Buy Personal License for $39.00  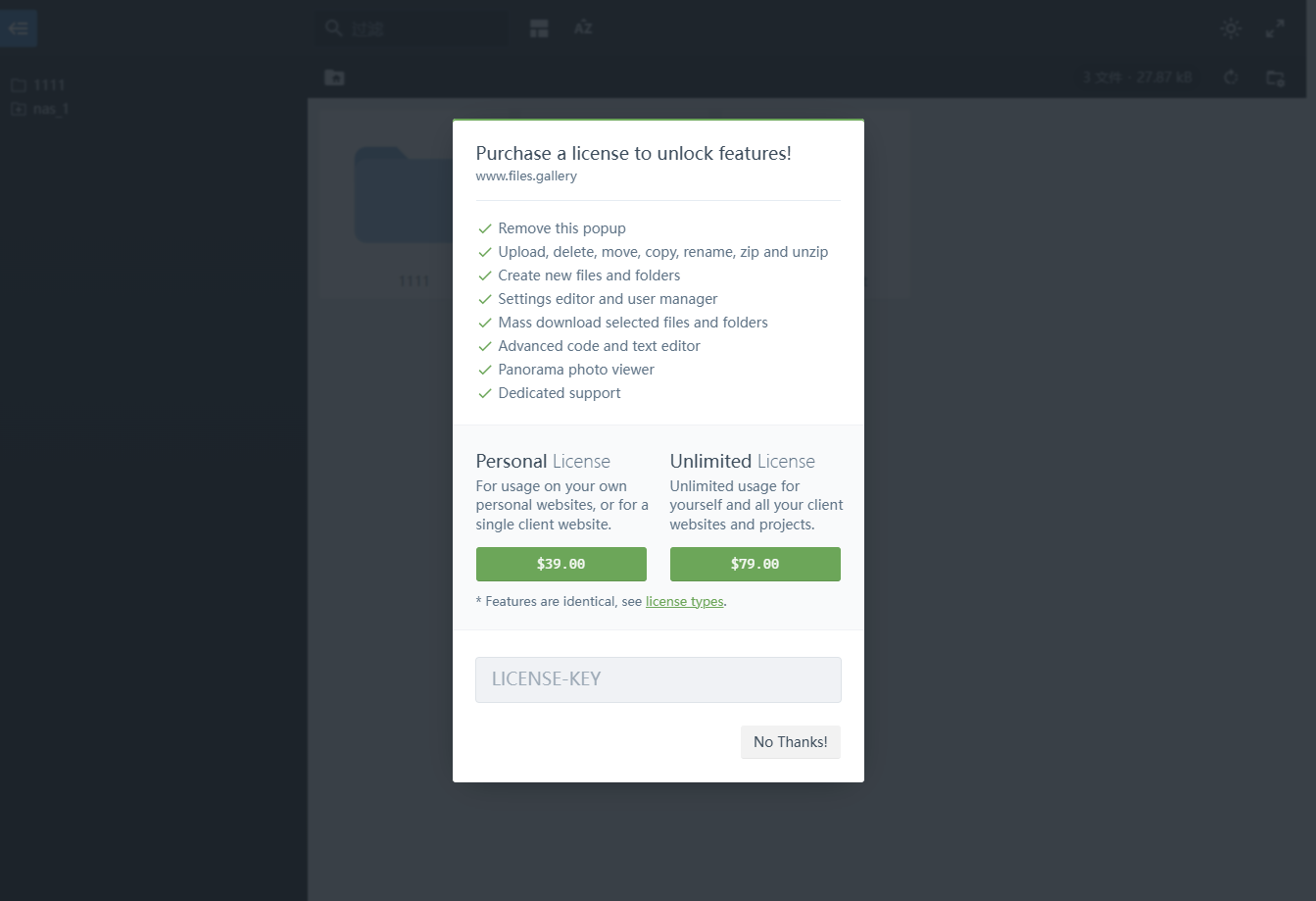pos(561,564)
